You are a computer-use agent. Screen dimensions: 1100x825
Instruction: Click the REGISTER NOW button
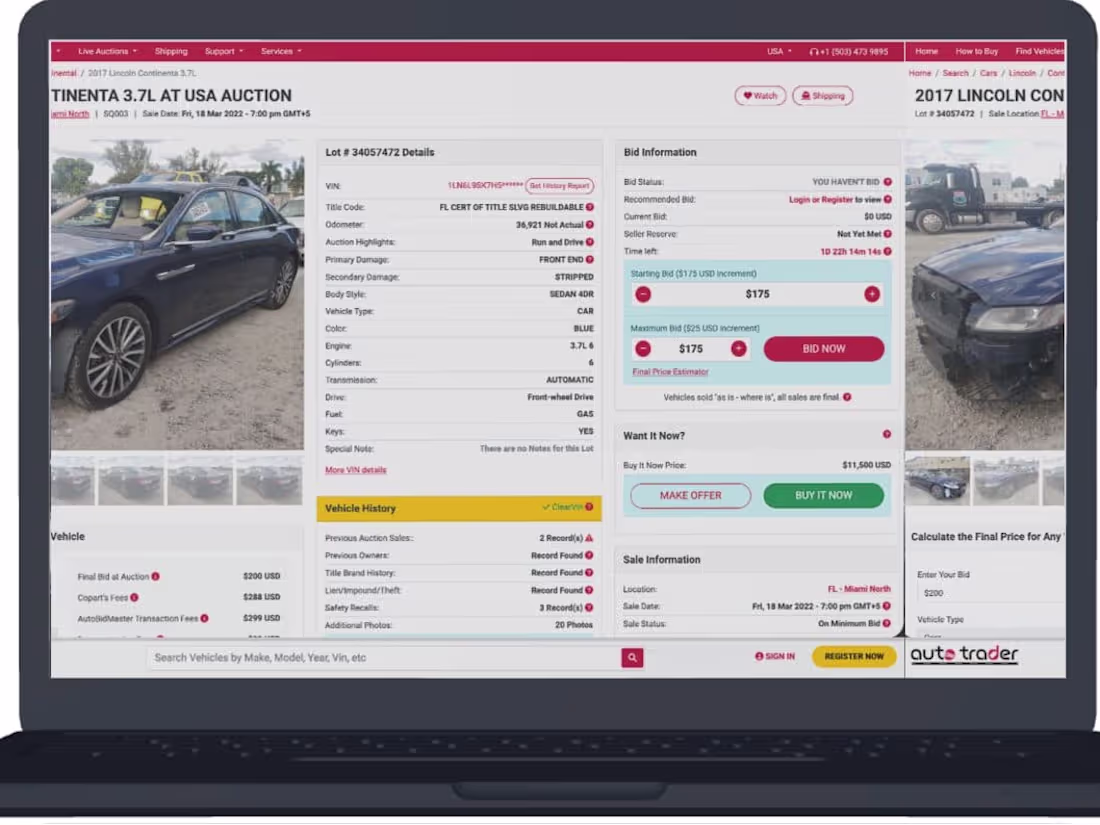click(x=854, y=657)
